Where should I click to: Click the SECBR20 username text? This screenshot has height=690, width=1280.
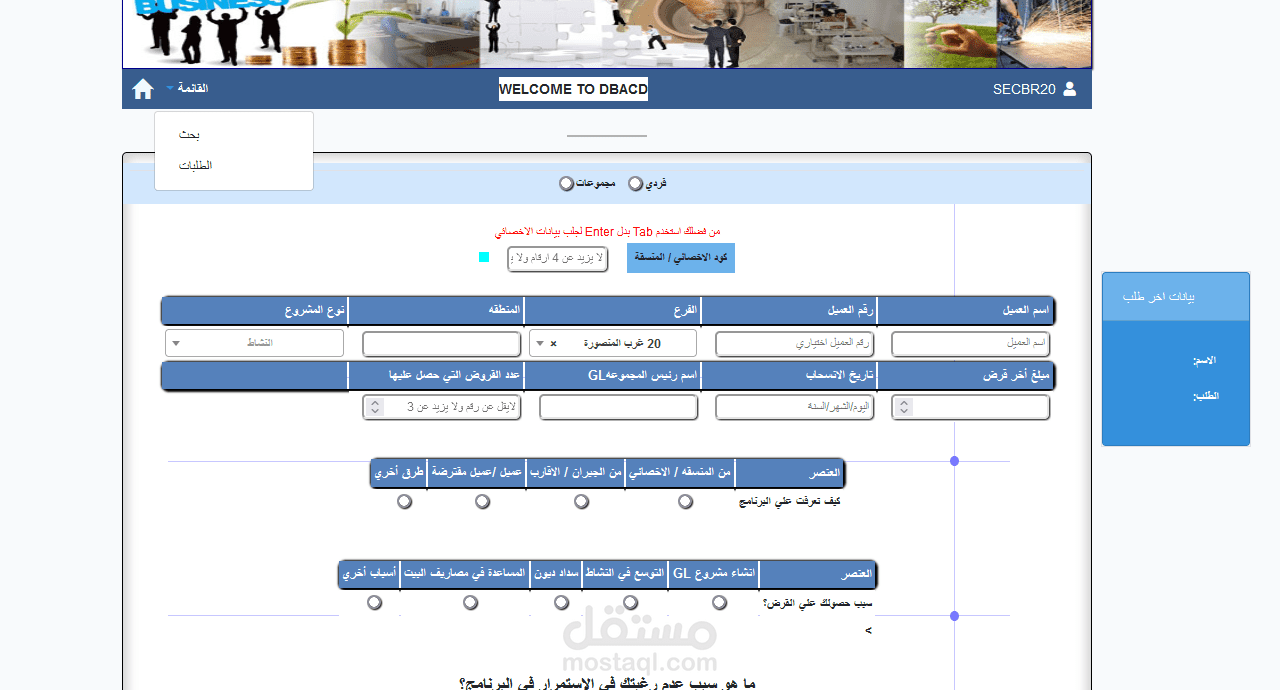coord(1024,89)
